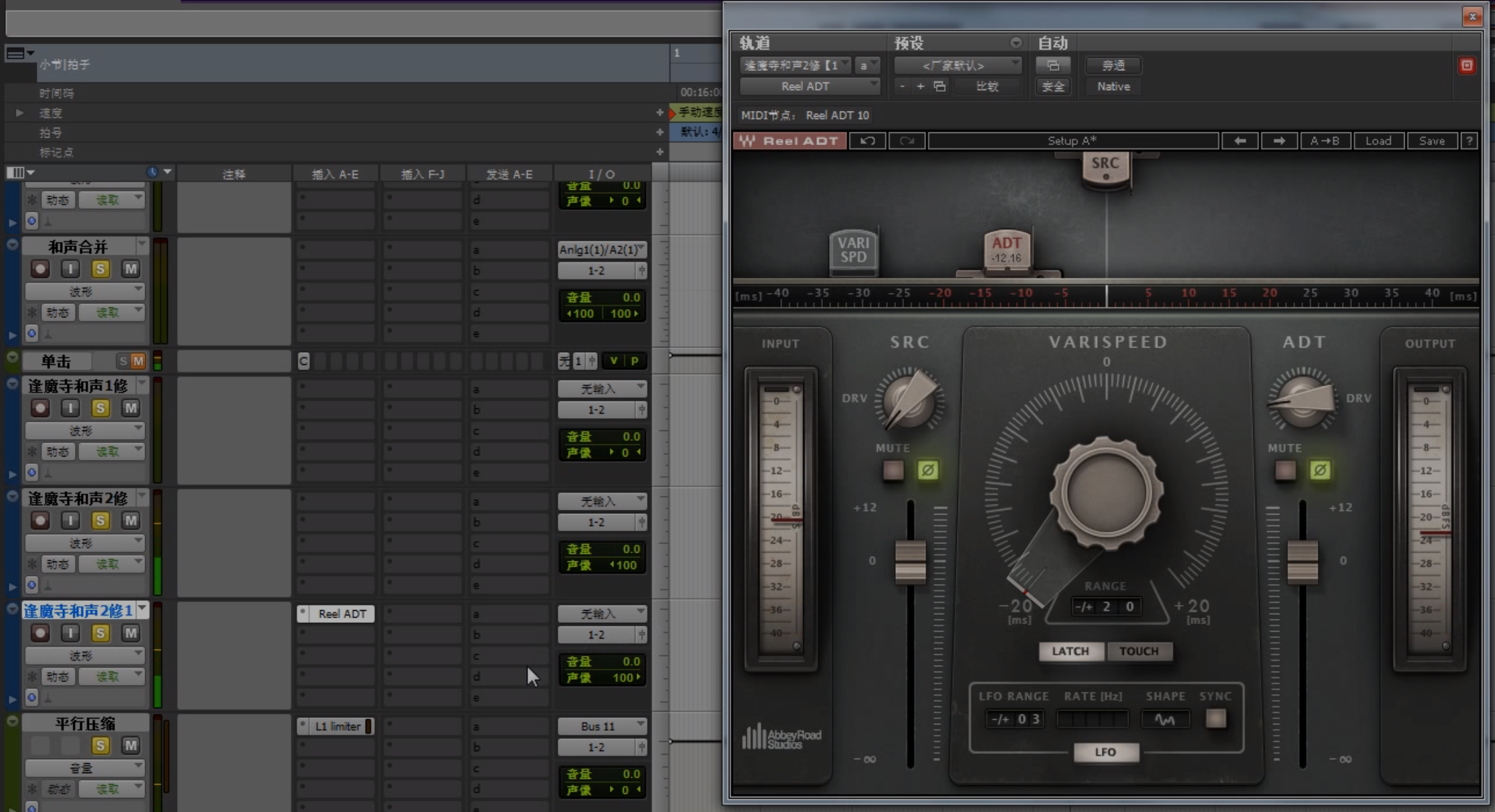Load the next preset with right arrow
Viewport: 1495px width, 812px height.
click(1279, 141)
